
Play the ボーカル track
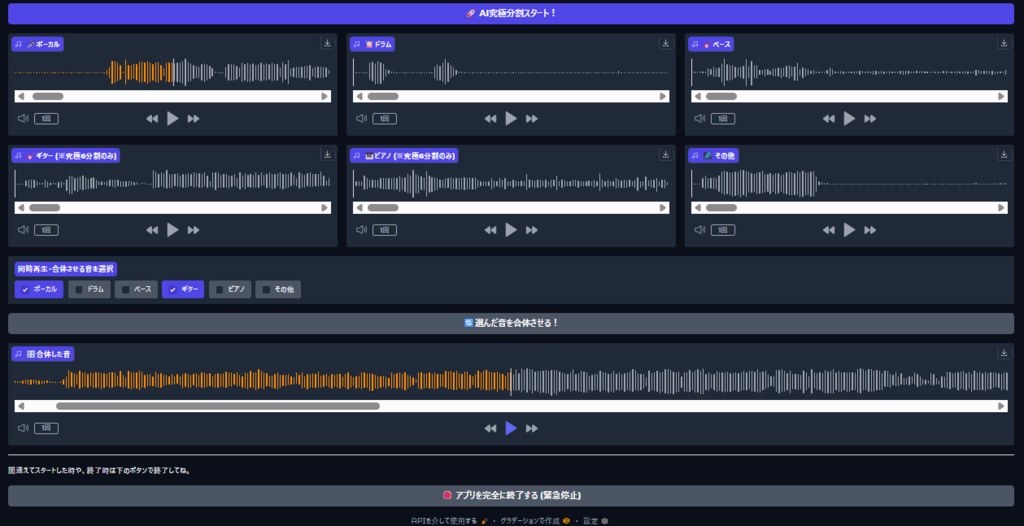[172, 118]
